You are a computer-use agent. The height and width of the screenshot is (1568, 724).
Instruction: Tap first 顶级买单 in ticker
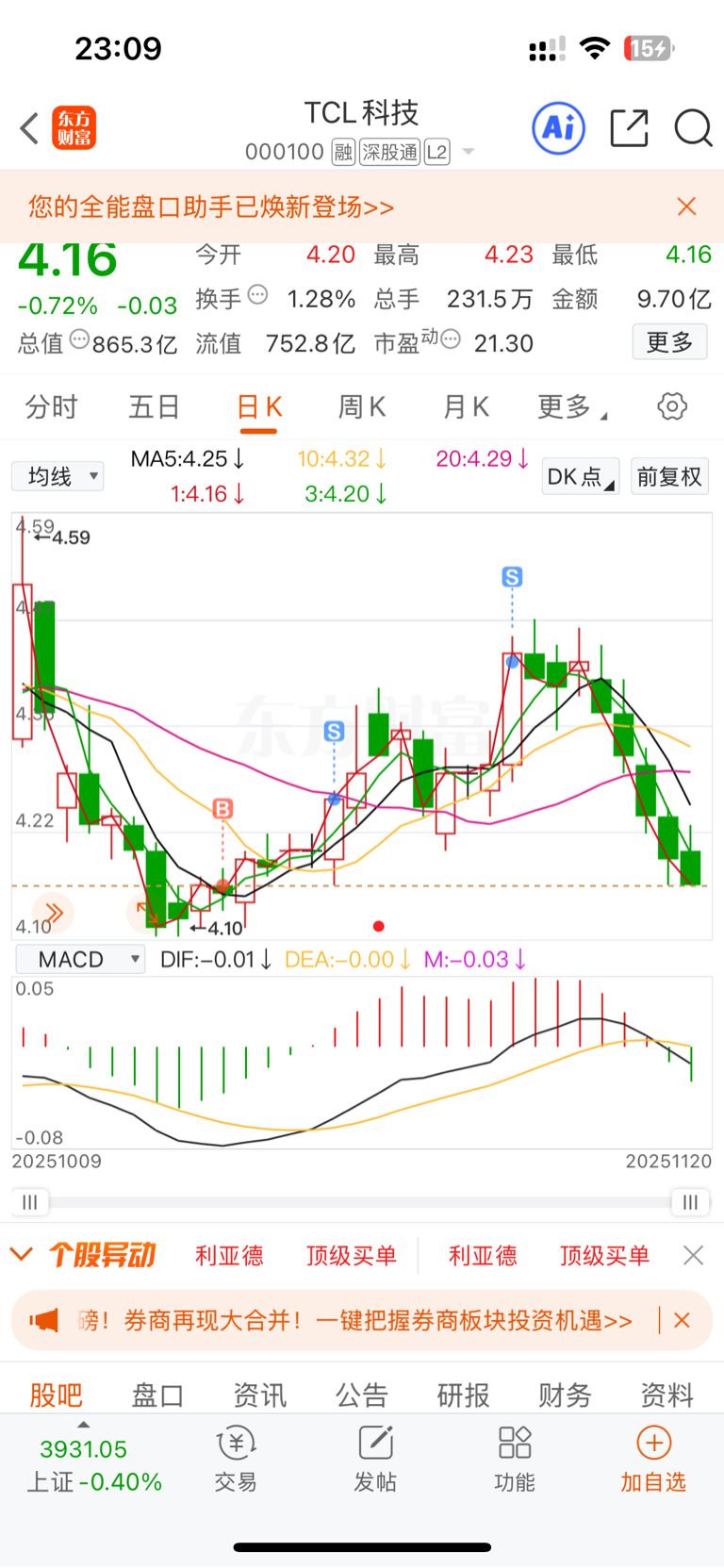click(x=351, y=1255)
